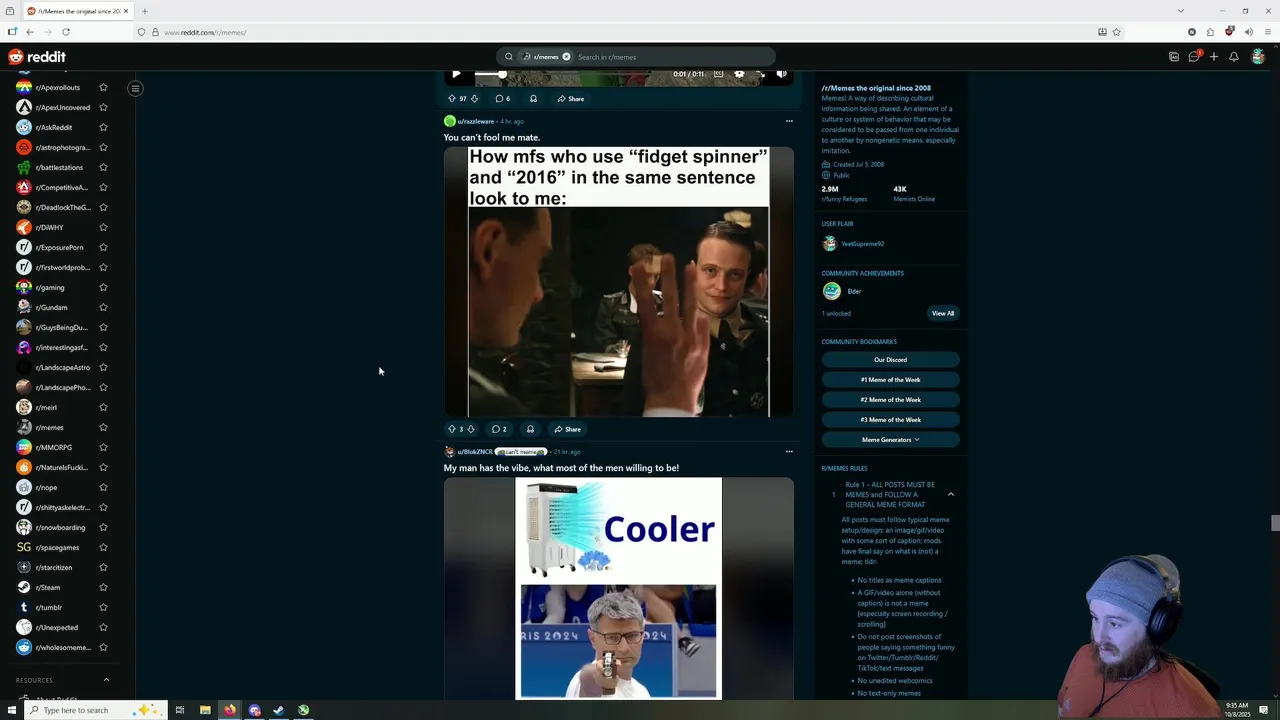Screen dimensions: 1280x720
Task: Open the Our Discord bookmark
Action: (890, 360)
